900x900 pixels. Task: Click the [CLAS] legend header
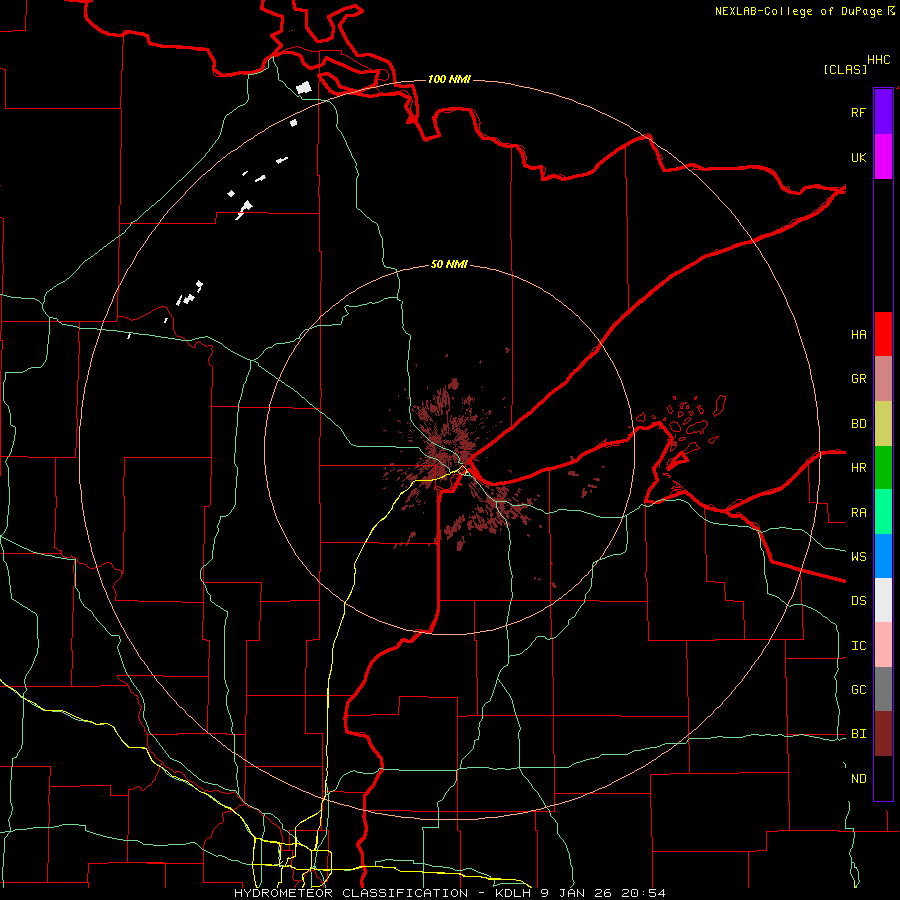click(x=845, y=69)
